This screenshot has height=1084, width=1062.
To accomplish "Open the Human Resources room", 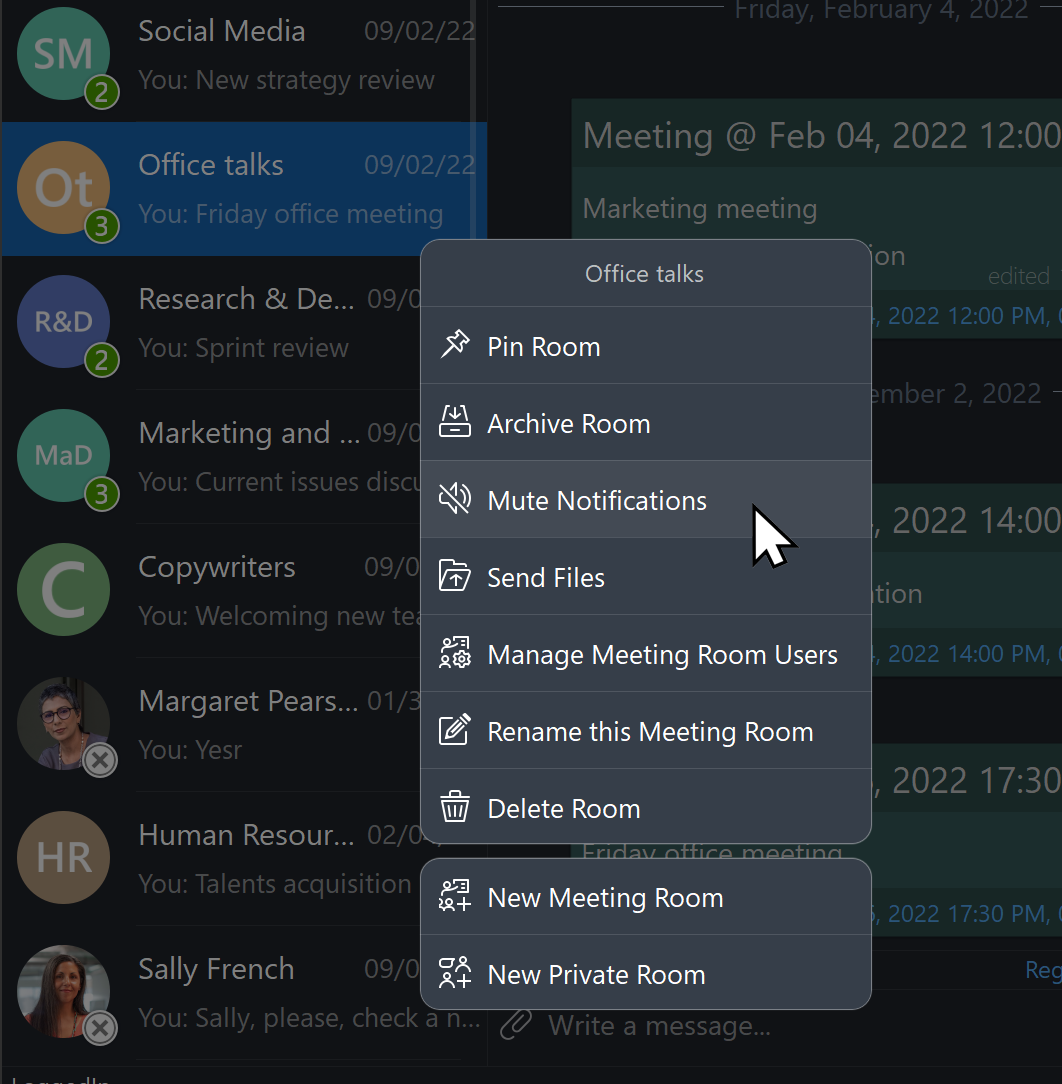I will tap(211, 859).
